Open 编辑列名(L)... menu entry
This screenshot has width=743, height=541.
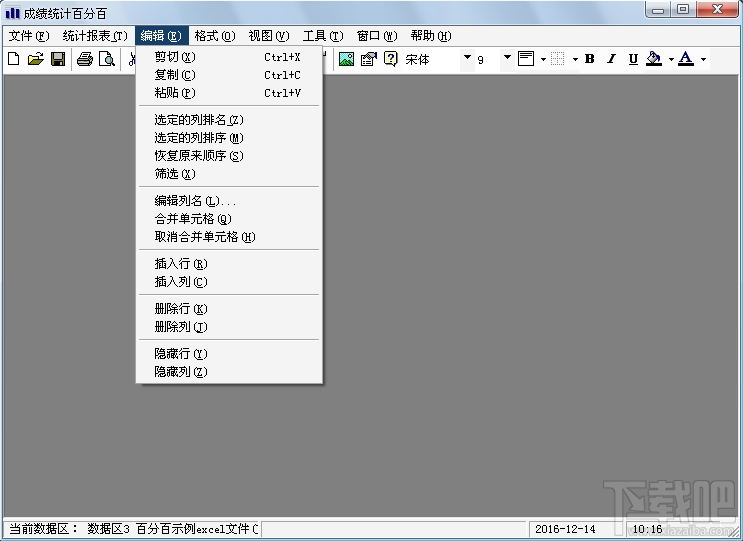point(229,201)
